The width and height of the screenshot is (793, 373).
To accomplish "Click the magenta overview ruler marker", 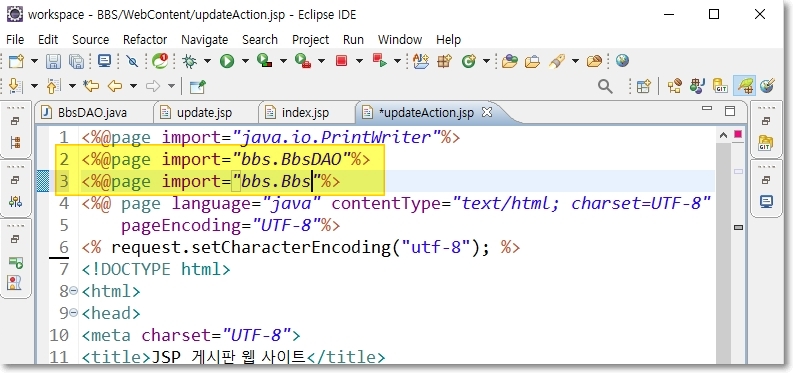I will pyautogui.click(x=738, y=134).
